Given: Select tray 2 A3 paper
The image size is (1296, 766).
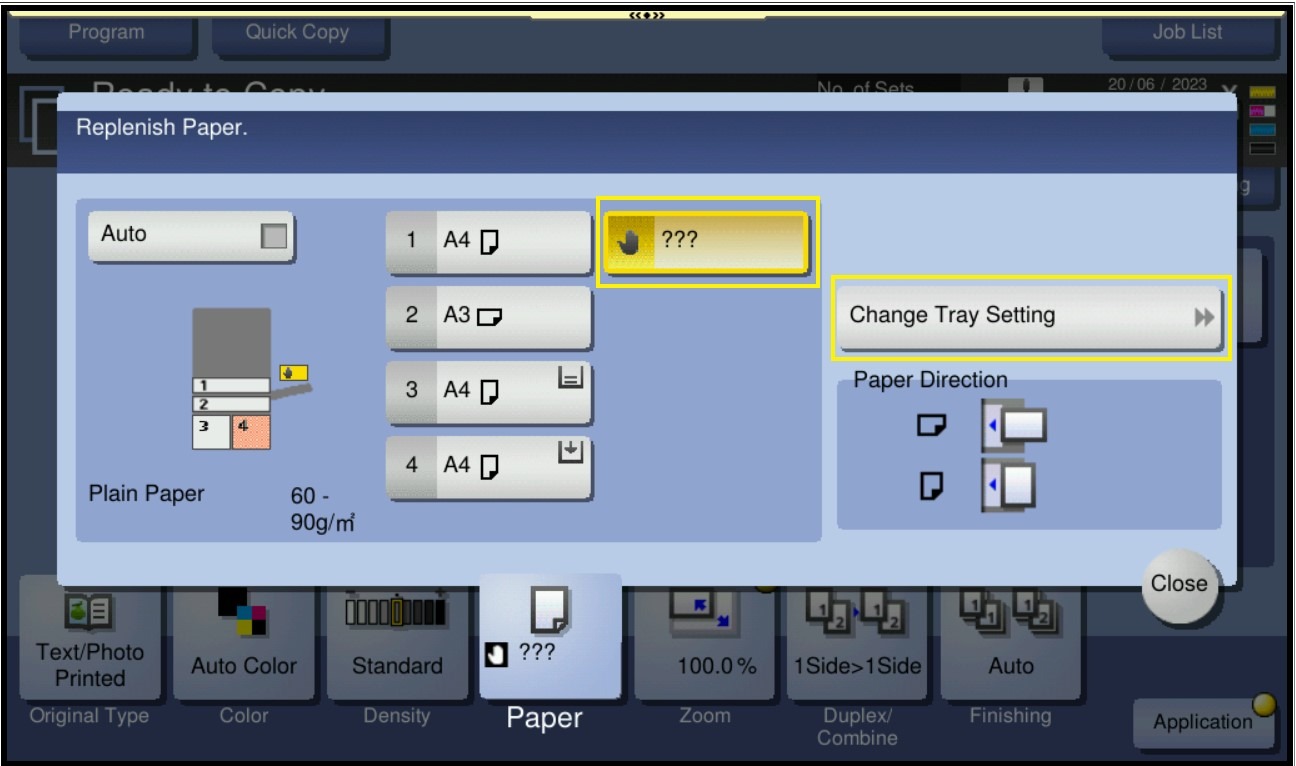Looking at the screenshot, I should tap(489, 316).
